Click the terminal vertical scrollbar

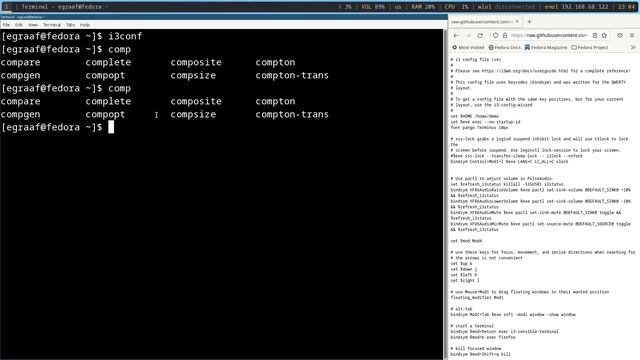coord(445,194)
